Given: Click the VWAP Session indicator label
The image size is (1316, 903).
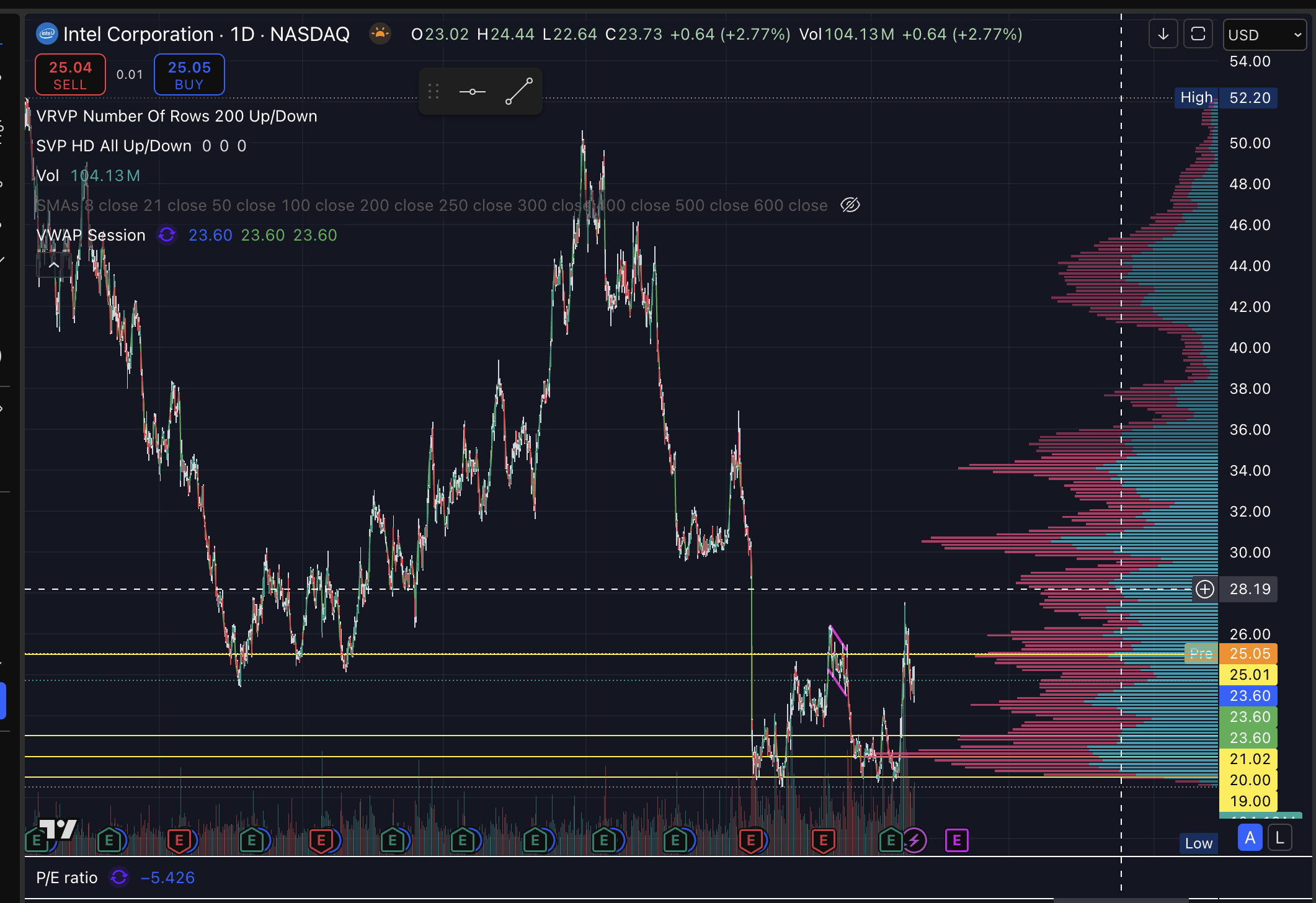Looking at the screenshot, I should (x=91, y=235).
